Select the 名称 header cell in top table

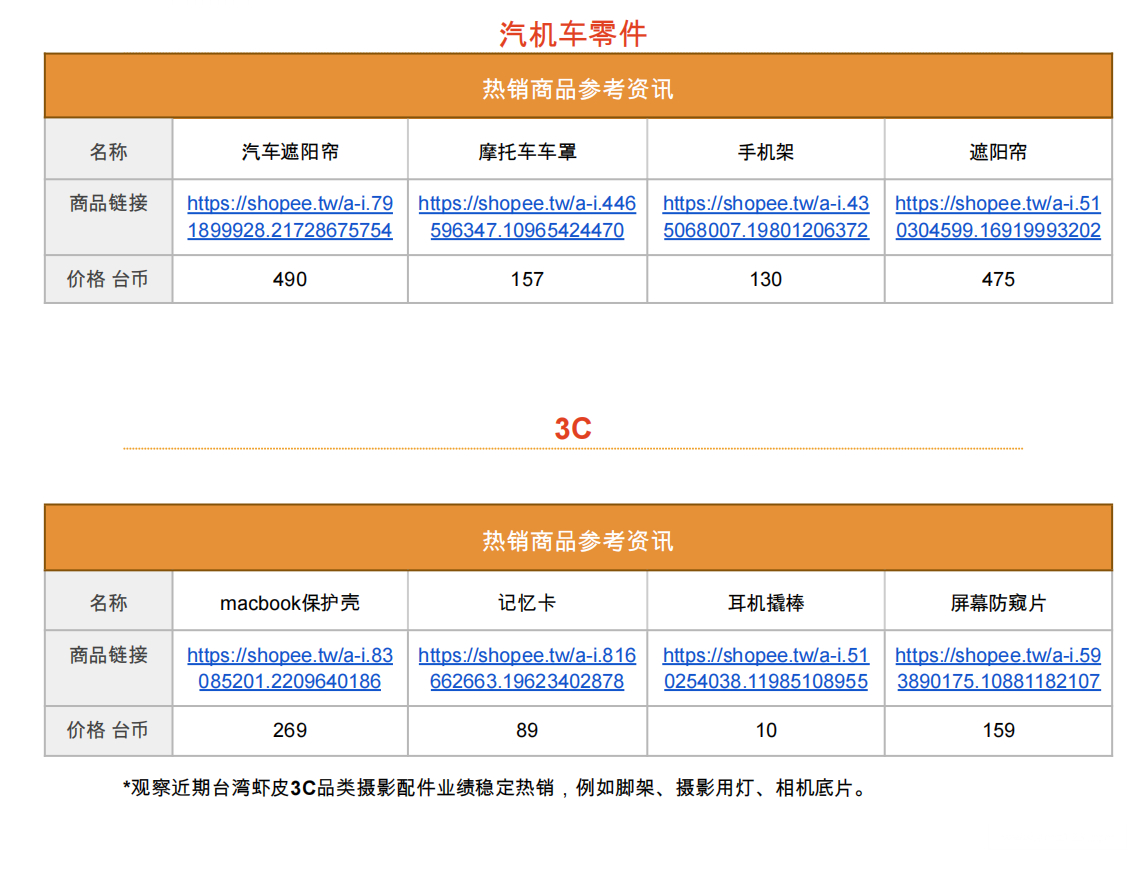click(x=108, y=149)
